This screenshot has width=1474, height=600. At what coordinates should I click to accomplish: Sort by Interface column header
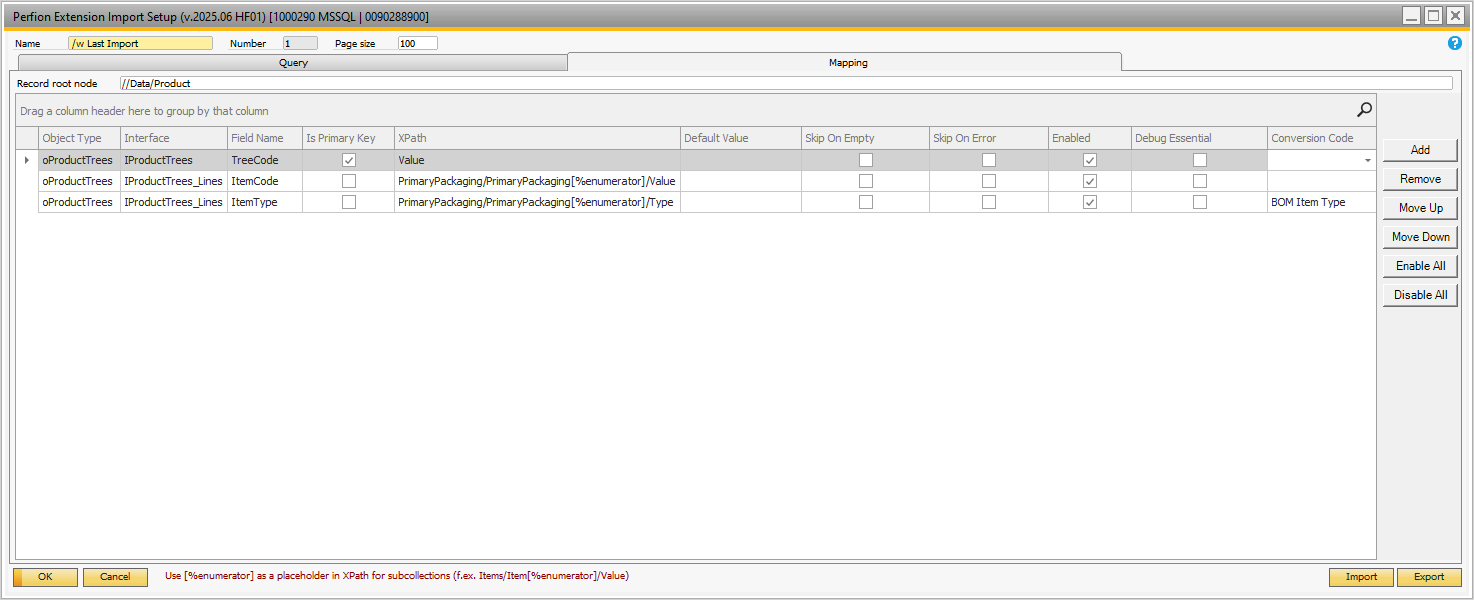(174, 138)
